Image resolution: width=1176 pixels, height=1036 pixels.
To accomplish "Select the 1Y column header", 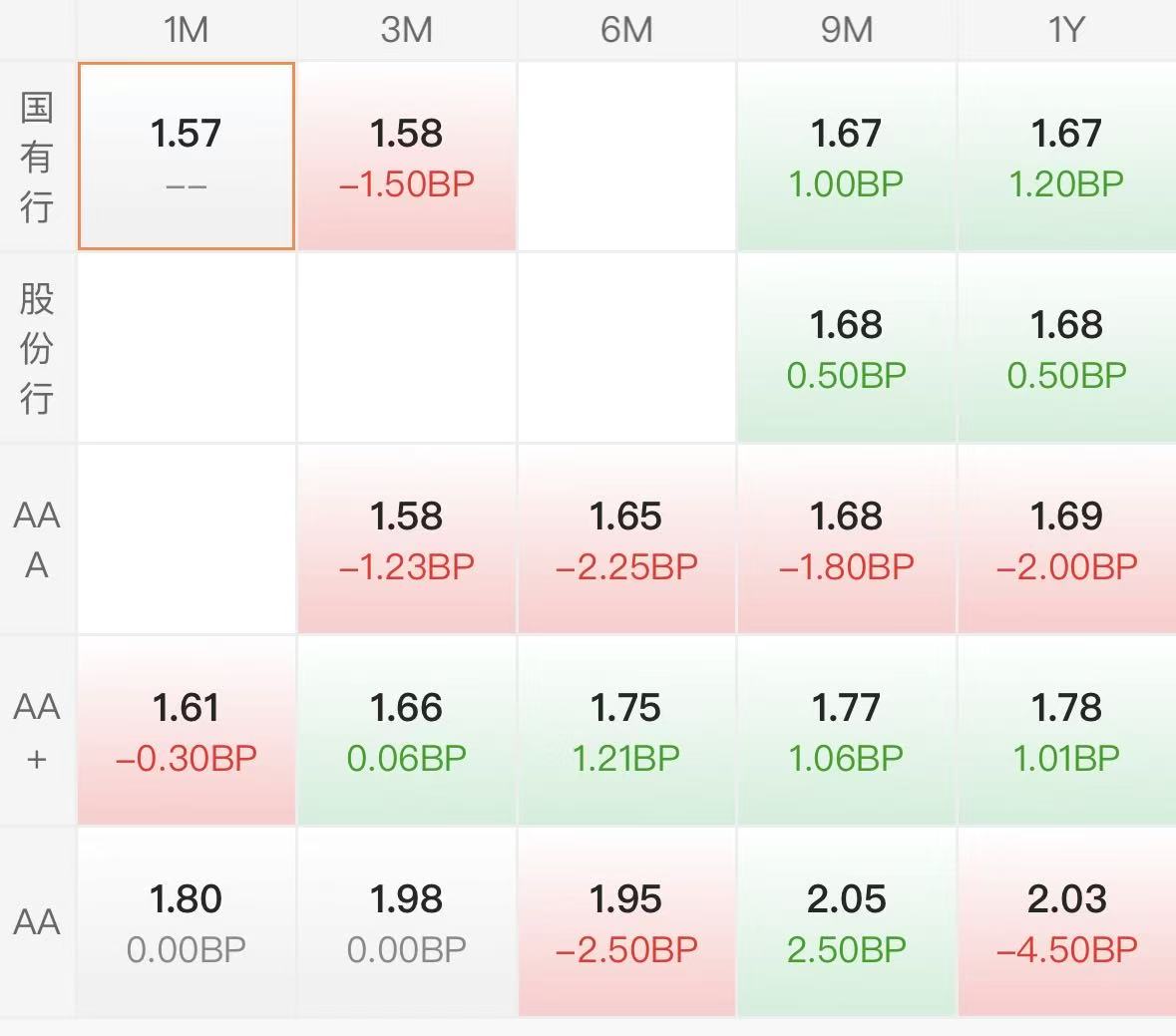I will click(1066, 30).
